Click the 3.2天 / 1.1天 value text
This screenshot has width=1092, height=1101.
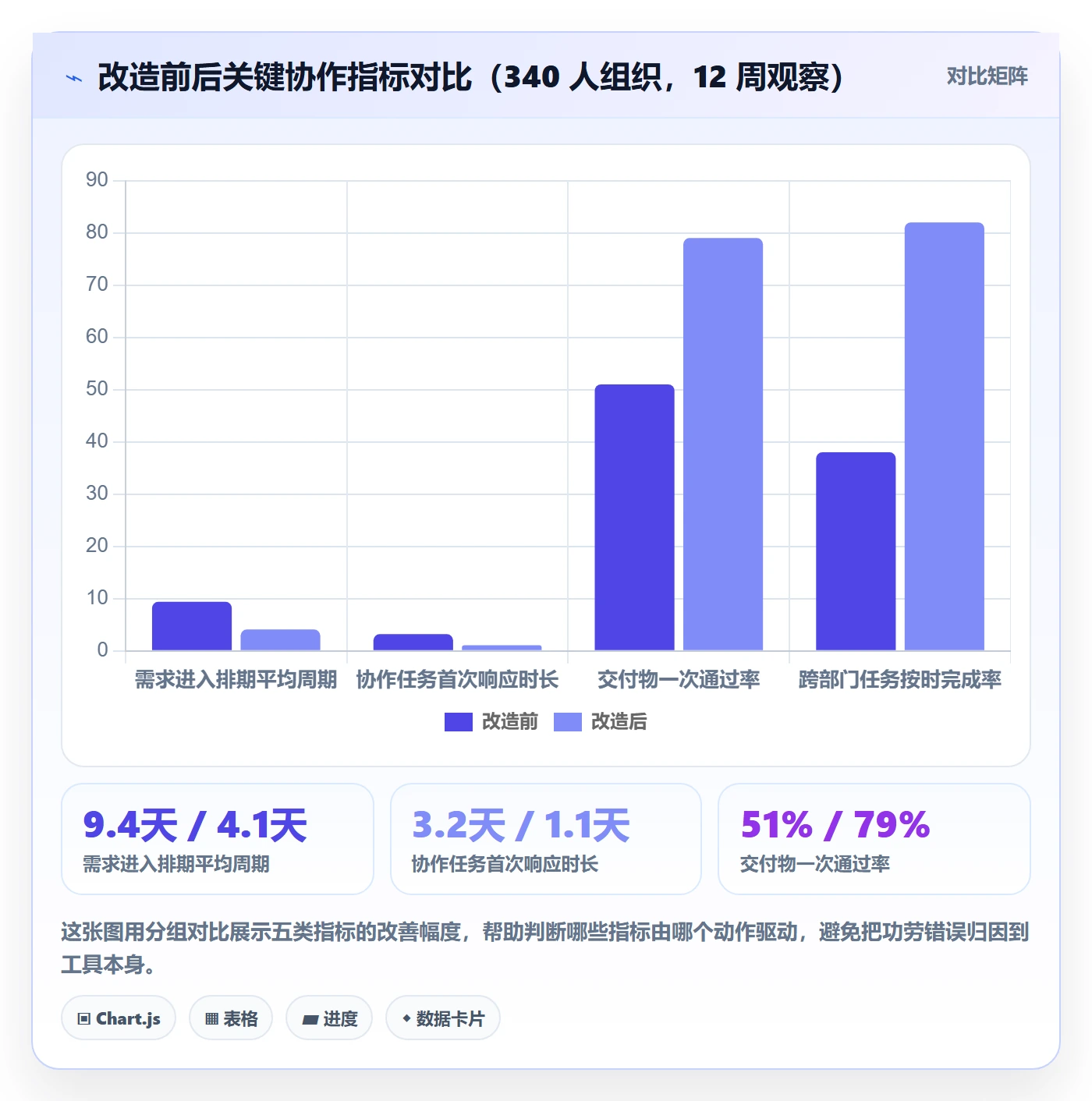[x=521, y=825]
